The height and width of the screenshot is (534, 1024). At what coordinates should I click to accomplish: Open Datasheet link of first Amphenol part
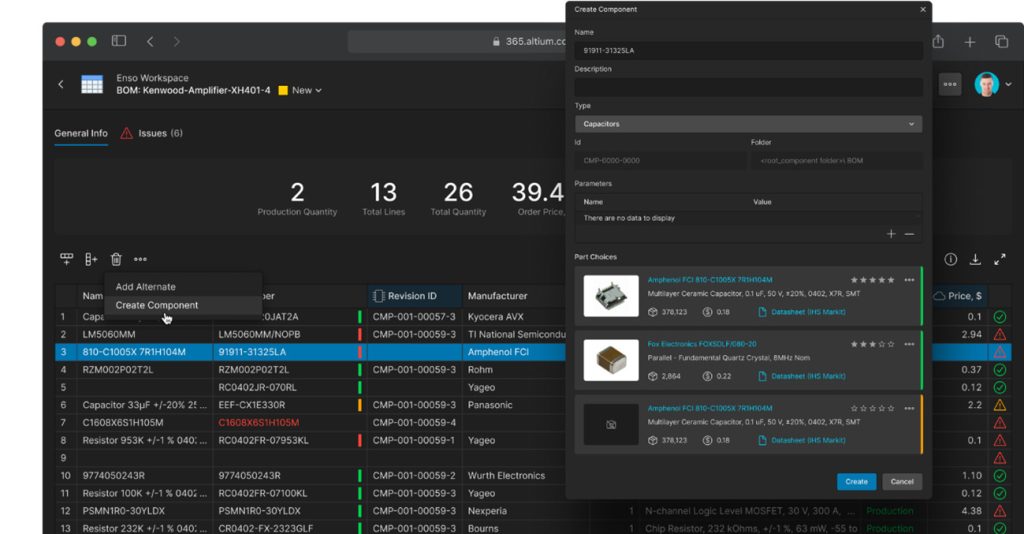(802, 312)
